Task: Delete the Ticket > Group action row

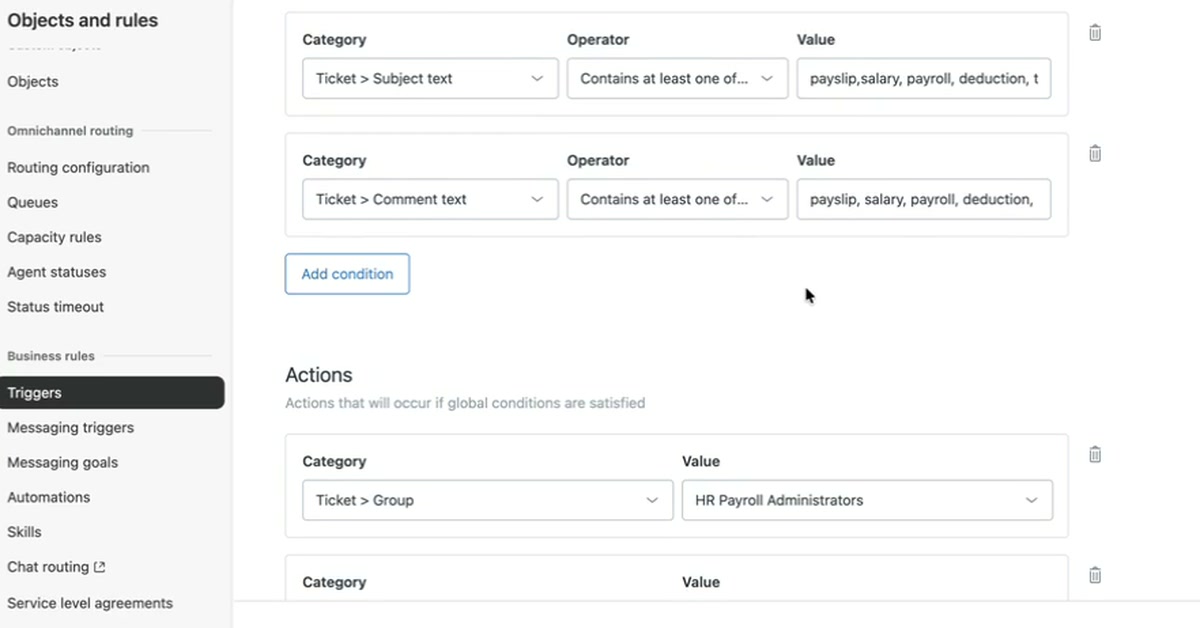Action: [x=1095, y=455]
